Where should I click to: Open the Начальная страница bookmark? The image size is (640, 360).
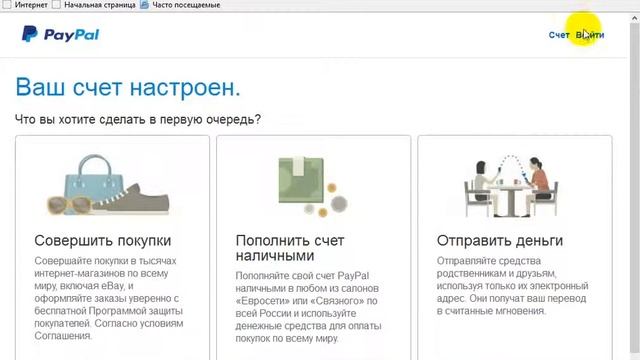[100, 5]
